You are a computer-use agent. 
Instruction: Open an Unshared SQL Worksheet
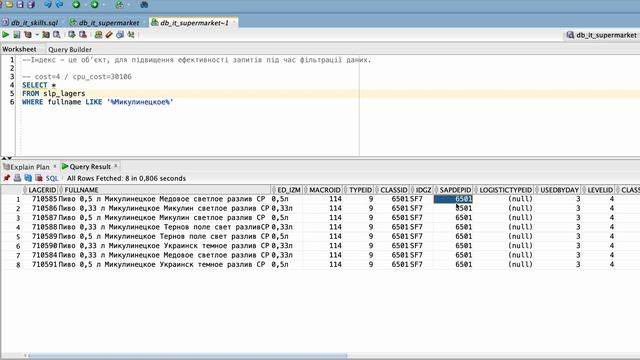[98, 35]
